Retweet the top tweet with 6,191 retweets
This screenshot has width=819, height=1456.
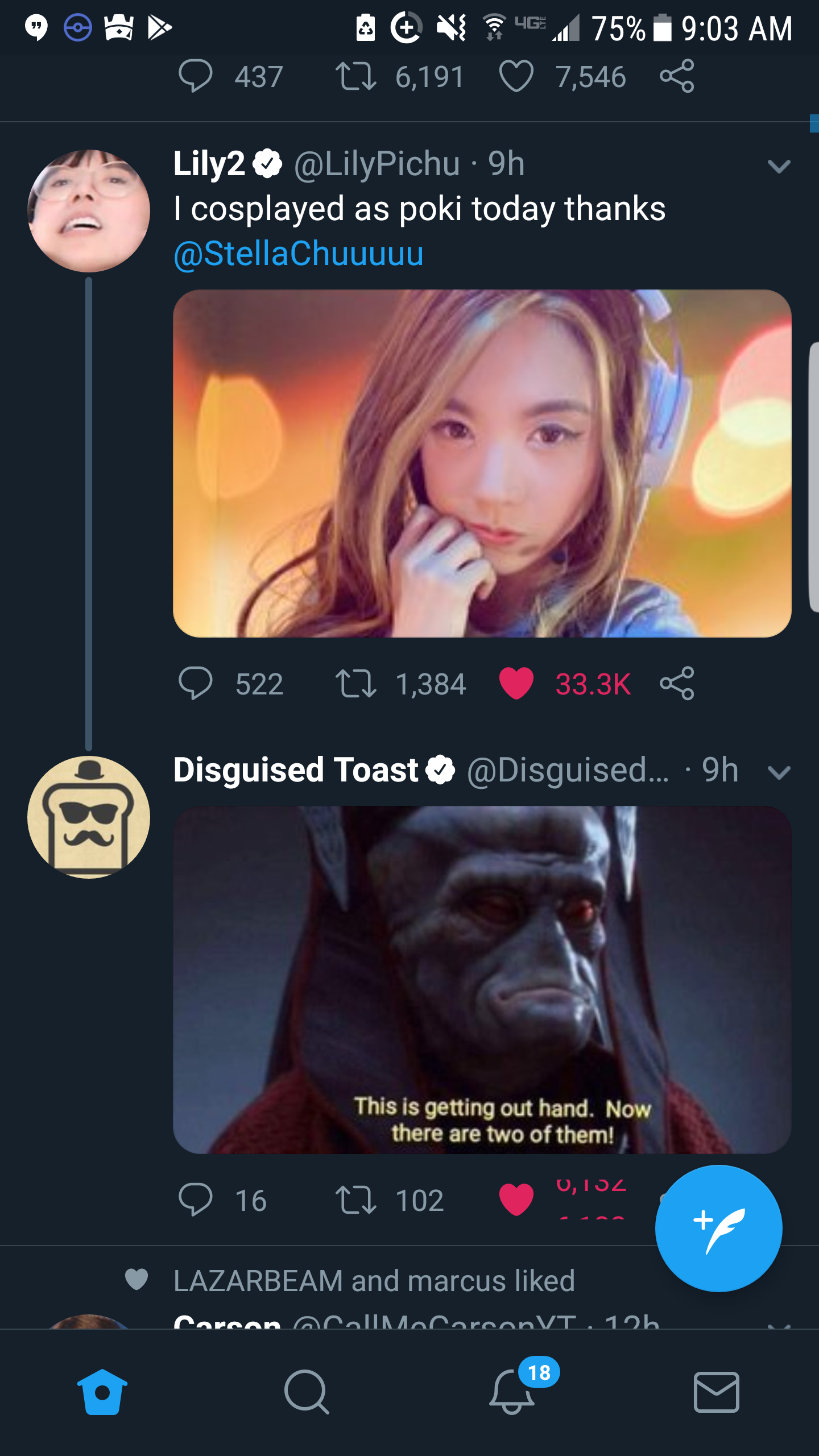tap(355, 77)
